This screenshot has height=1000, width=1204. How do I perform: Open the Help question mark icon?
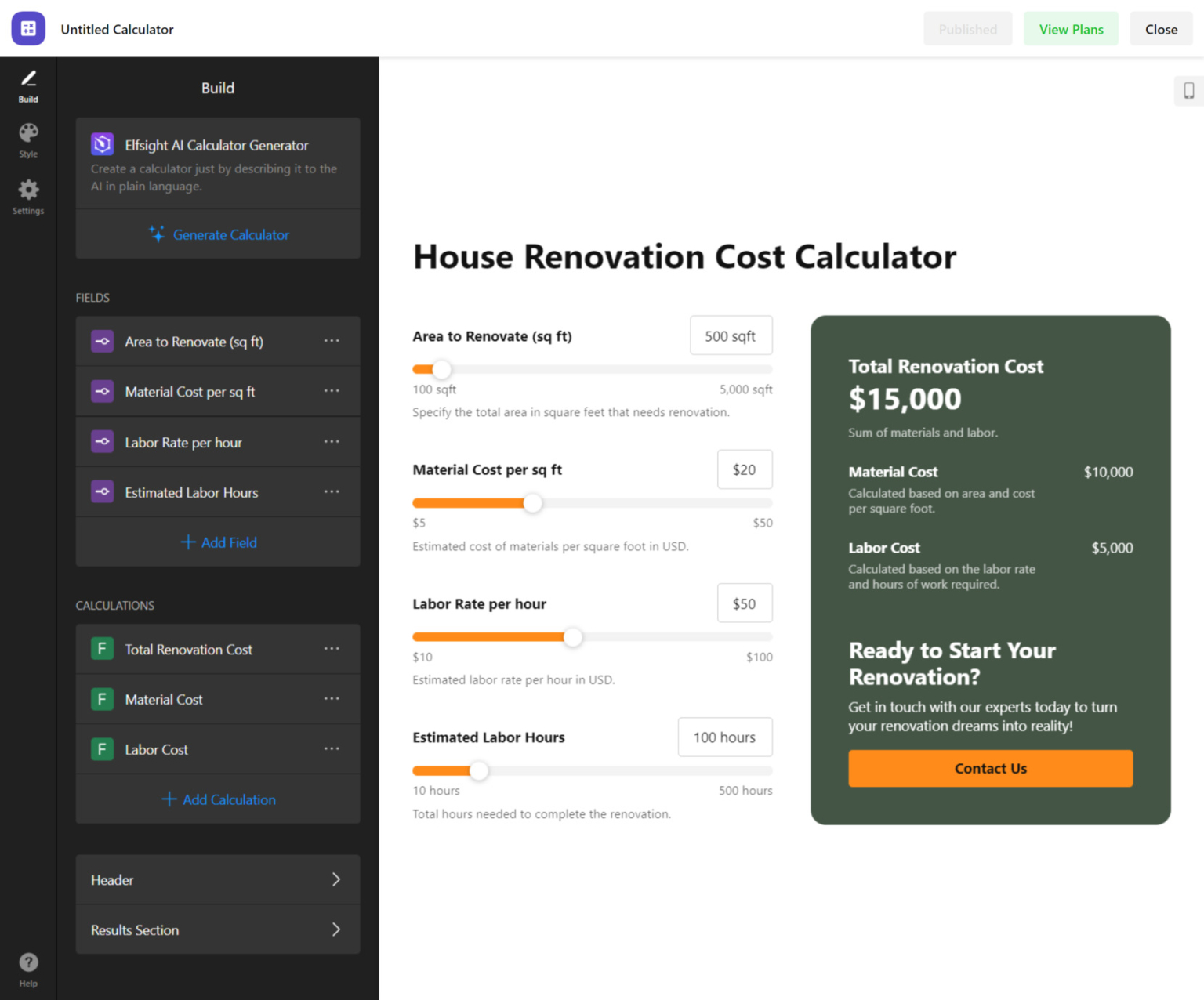(28, 962)
